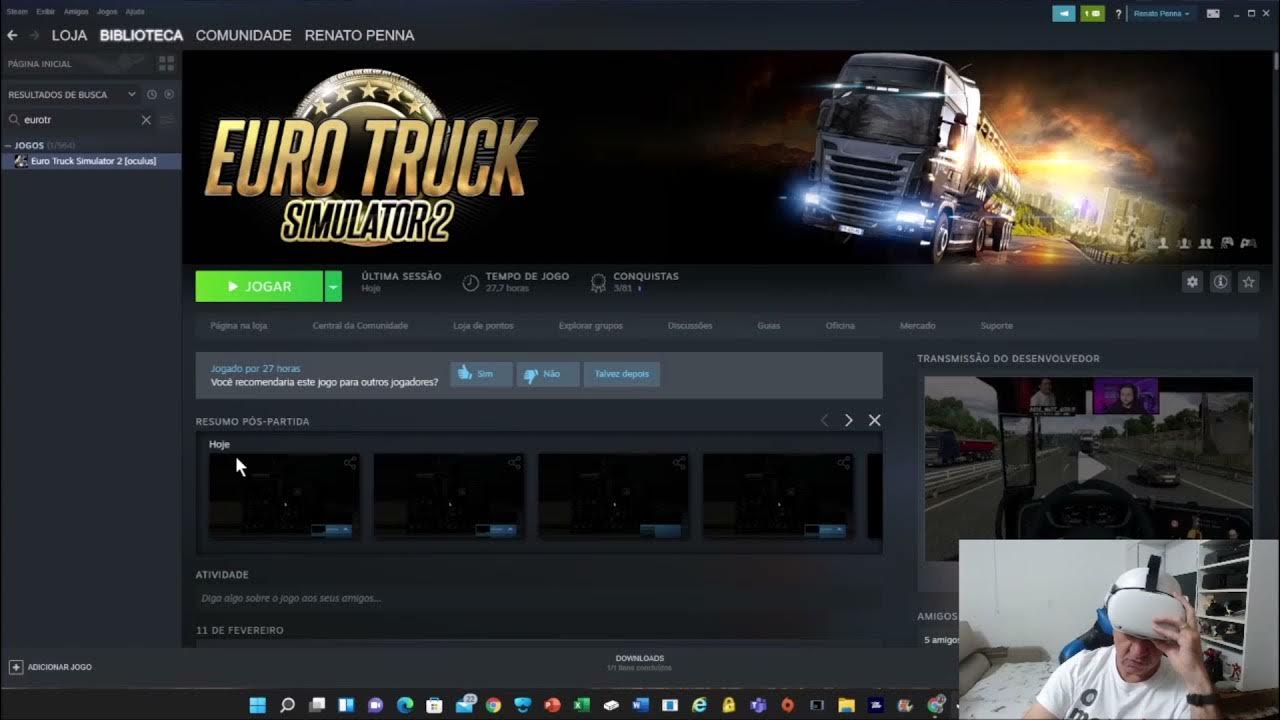
Task: Open Windows Start menu
Action: point(257,705)
